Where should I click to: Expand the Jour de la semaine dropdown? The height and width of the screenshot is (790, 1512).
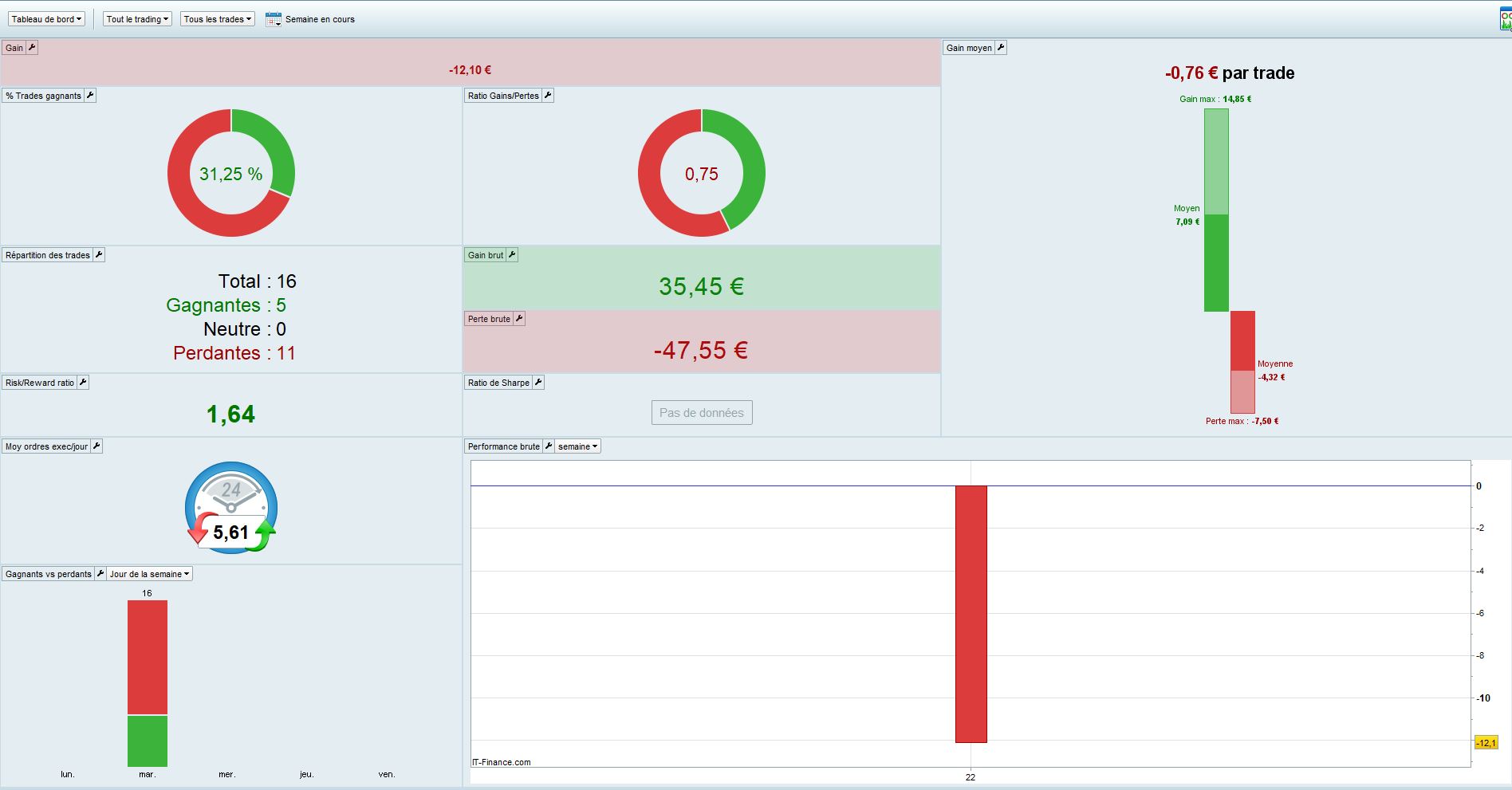point(150,574)
